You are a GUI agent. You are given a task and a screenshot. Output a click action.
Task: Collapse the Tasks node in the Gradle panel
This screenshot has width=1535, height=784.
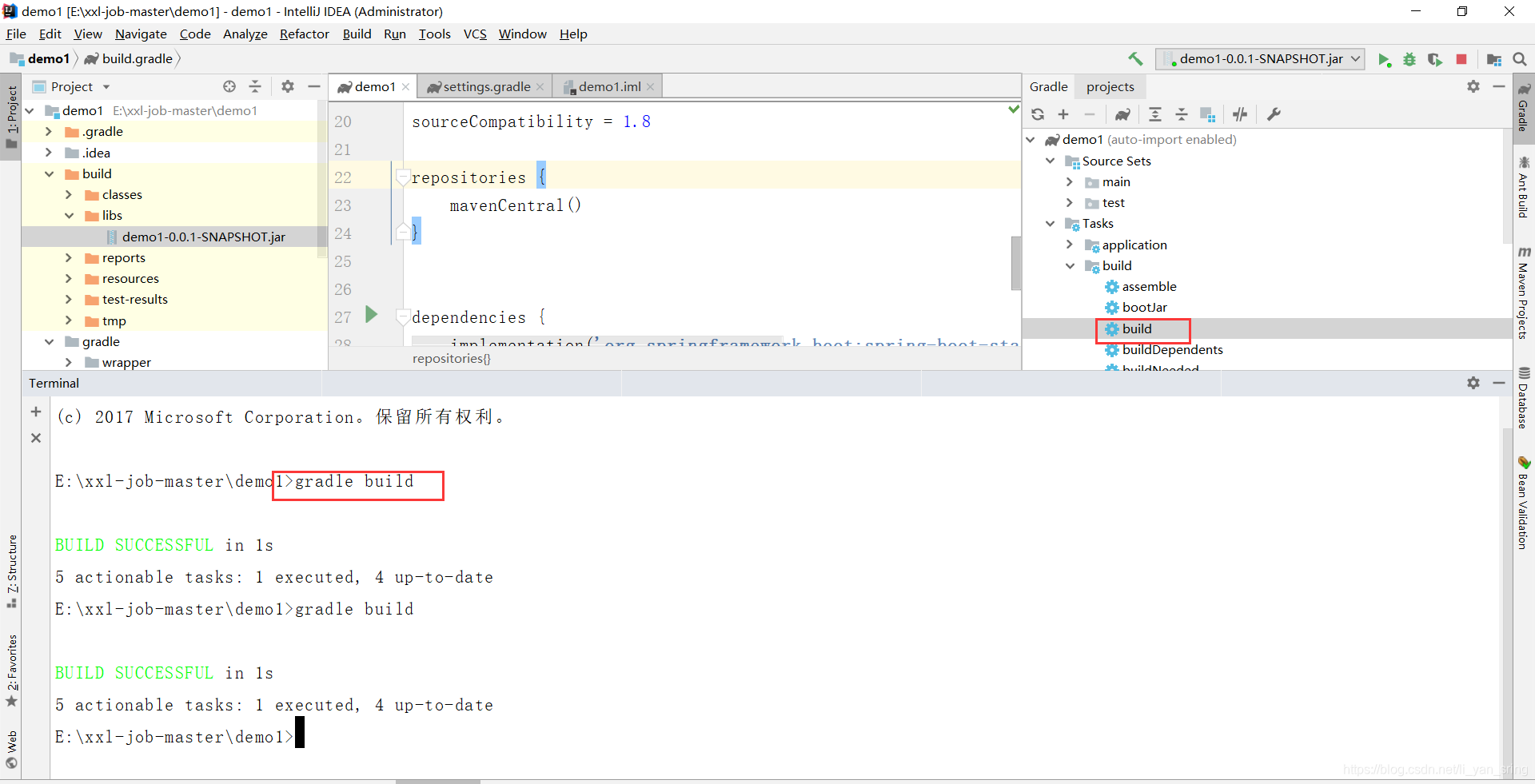click(1051, 223)
